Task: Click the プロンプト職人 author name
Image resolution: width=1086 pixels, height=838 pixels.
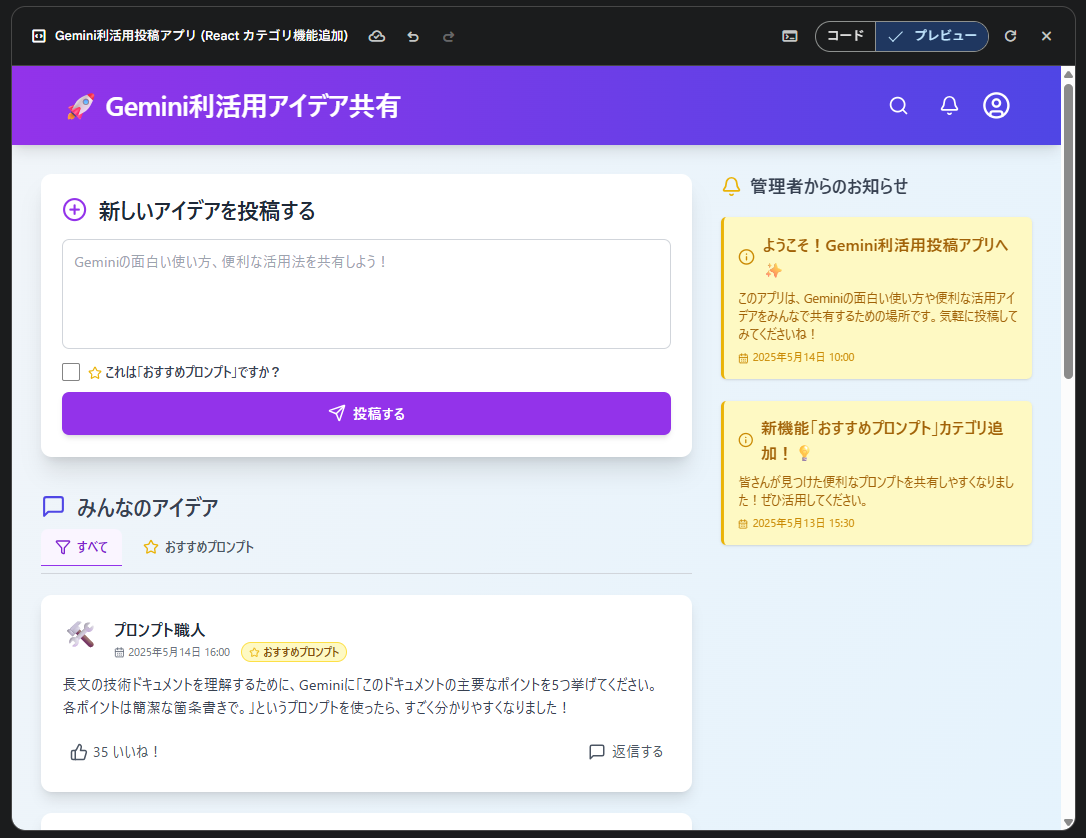Action: [x=159, y=630]
